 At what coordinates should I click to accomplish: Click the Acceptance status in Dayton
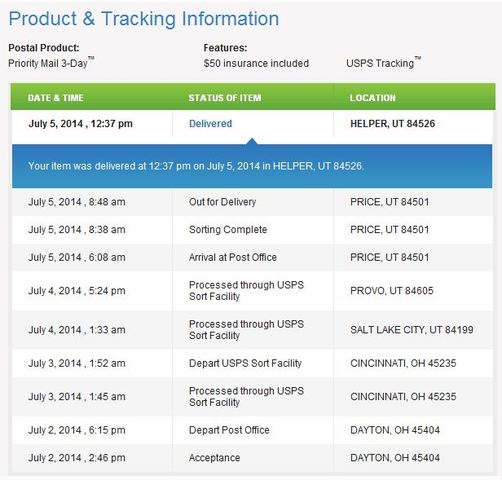click(214, 458)
